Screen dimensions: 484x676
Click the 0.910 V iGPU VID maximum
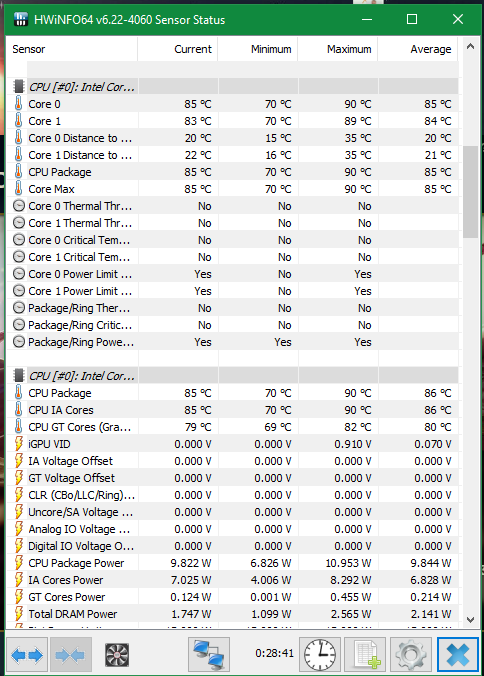pyautogui.click(x=353, y=444)
